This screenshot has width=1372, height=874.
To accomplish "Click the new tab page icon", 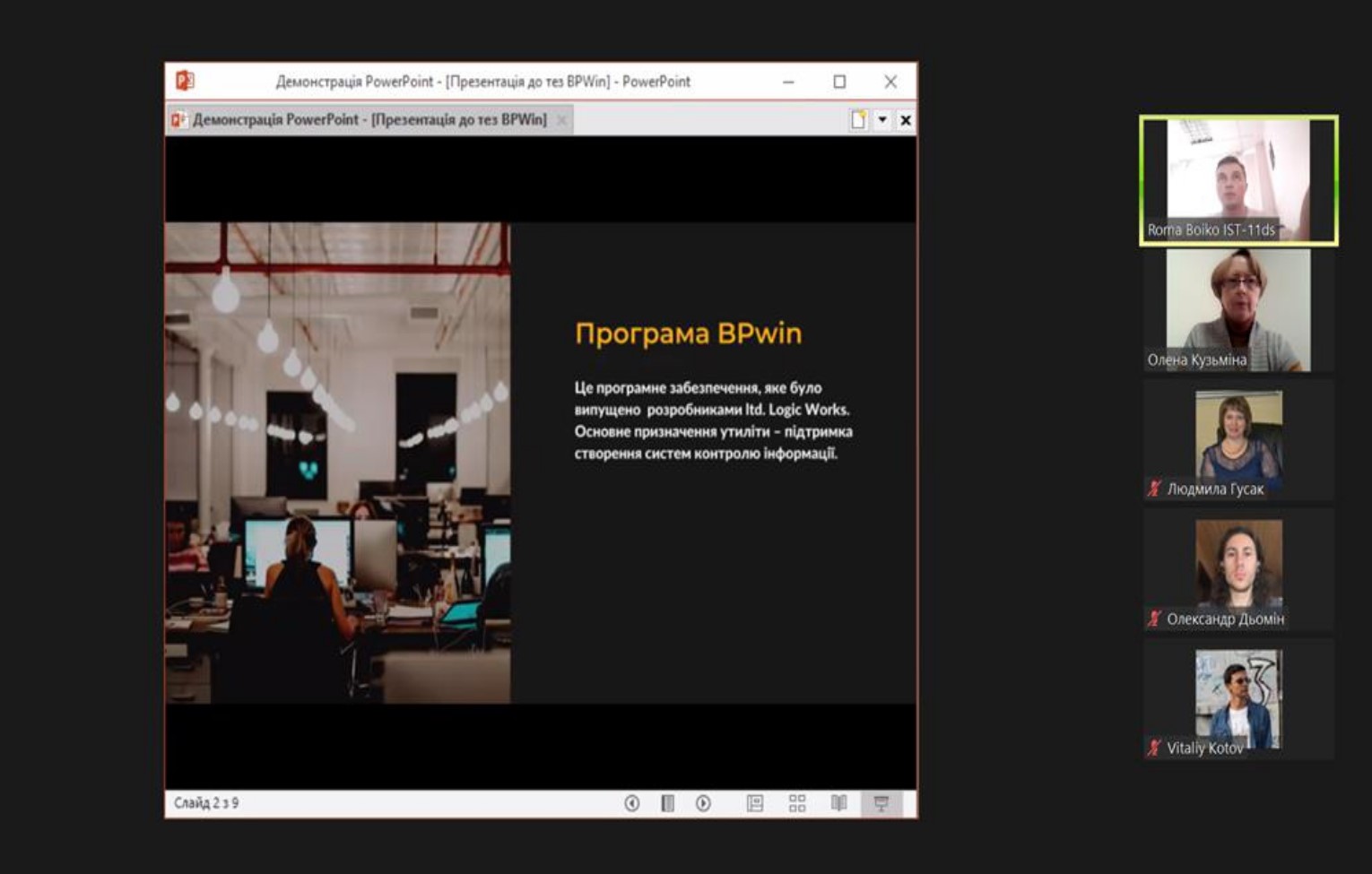I will coord(858,120).
